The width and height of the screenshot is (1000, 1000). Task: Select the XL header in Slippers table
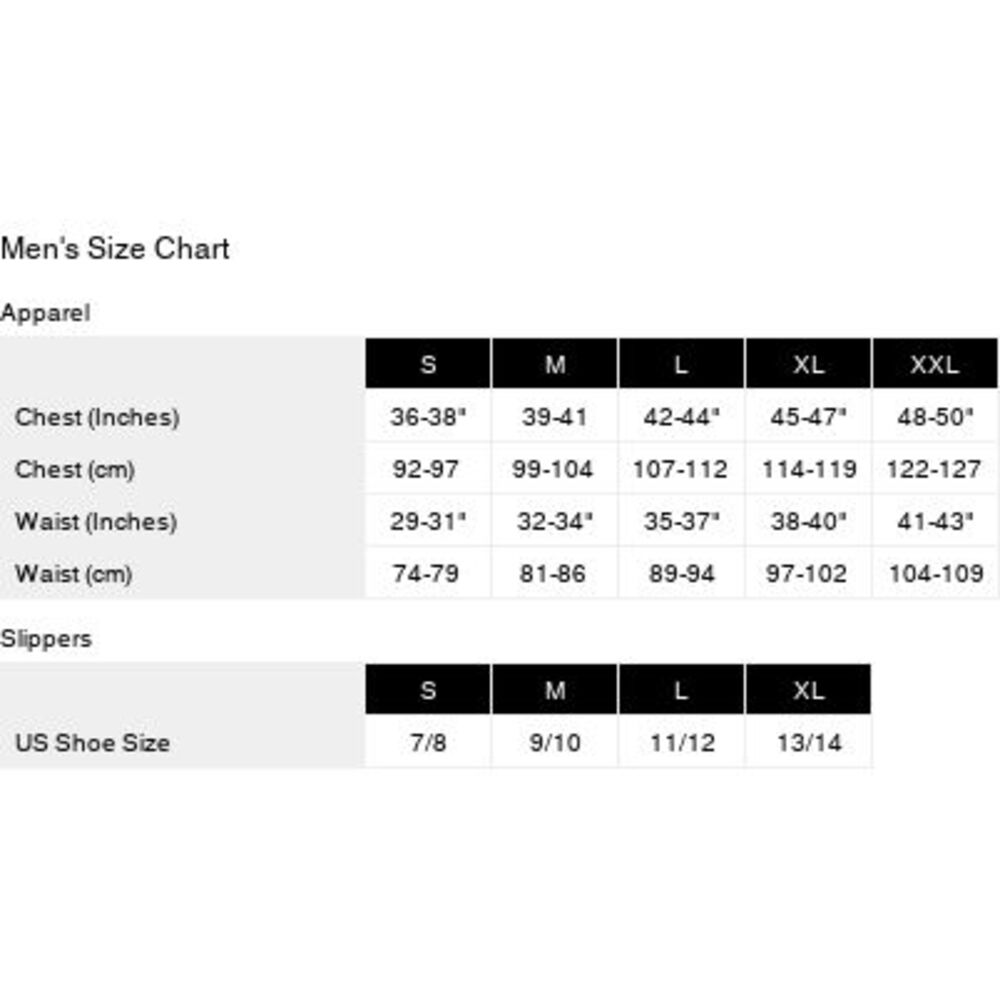point(808,689)
